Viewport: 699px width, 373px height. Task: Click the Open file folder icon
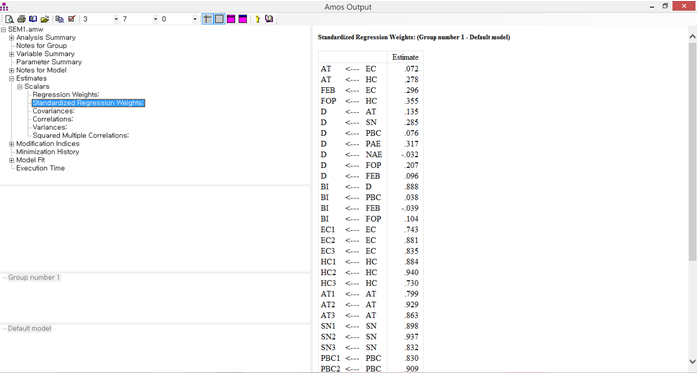(45, 19)
